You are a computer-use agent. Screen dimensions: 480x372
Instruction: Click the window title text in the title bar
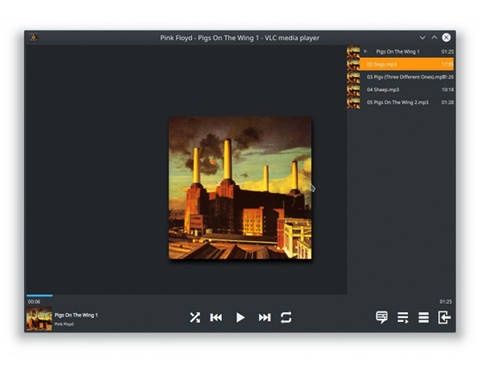click(x=240, y=38)
